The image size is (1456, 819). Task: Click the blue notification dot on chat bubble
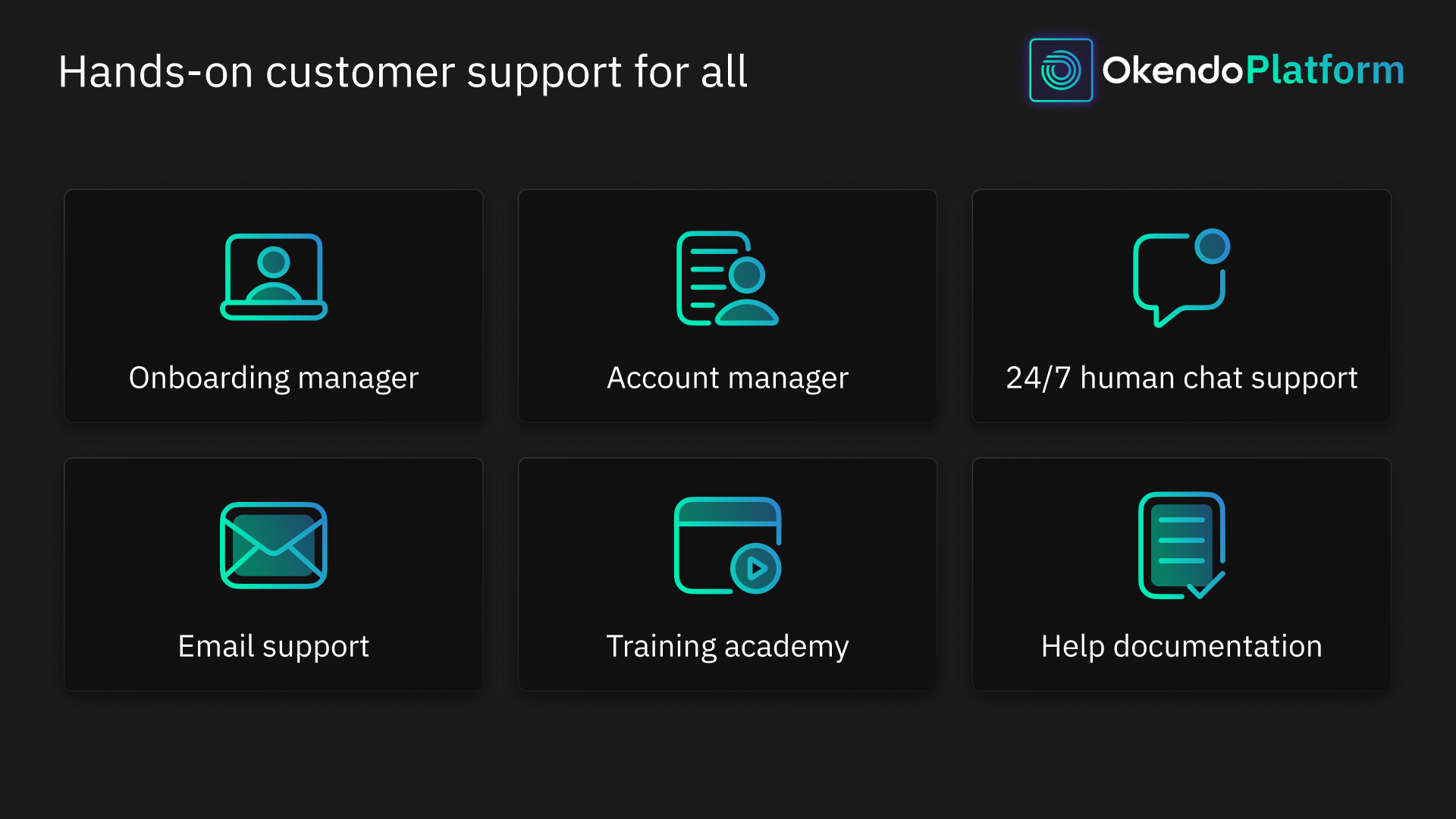[x=1212, y=246]
